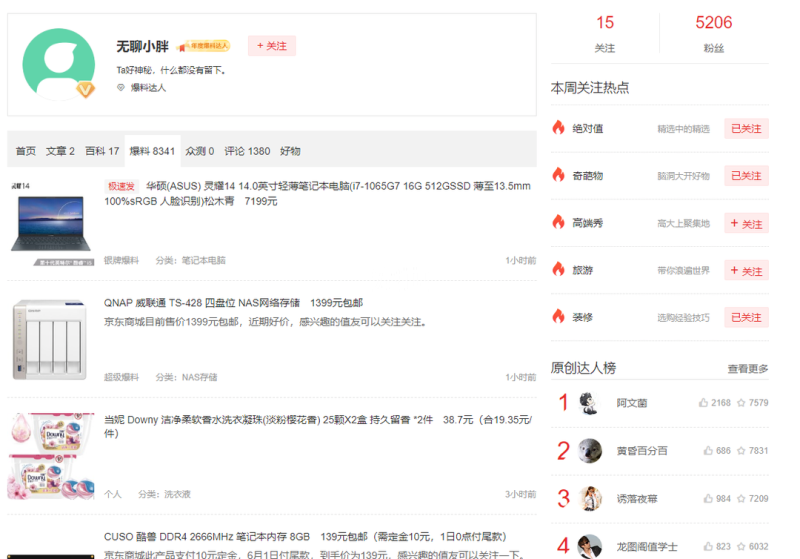Click the flame icon beside 高端秀
800x559 pixels.
tap(559, 223)
